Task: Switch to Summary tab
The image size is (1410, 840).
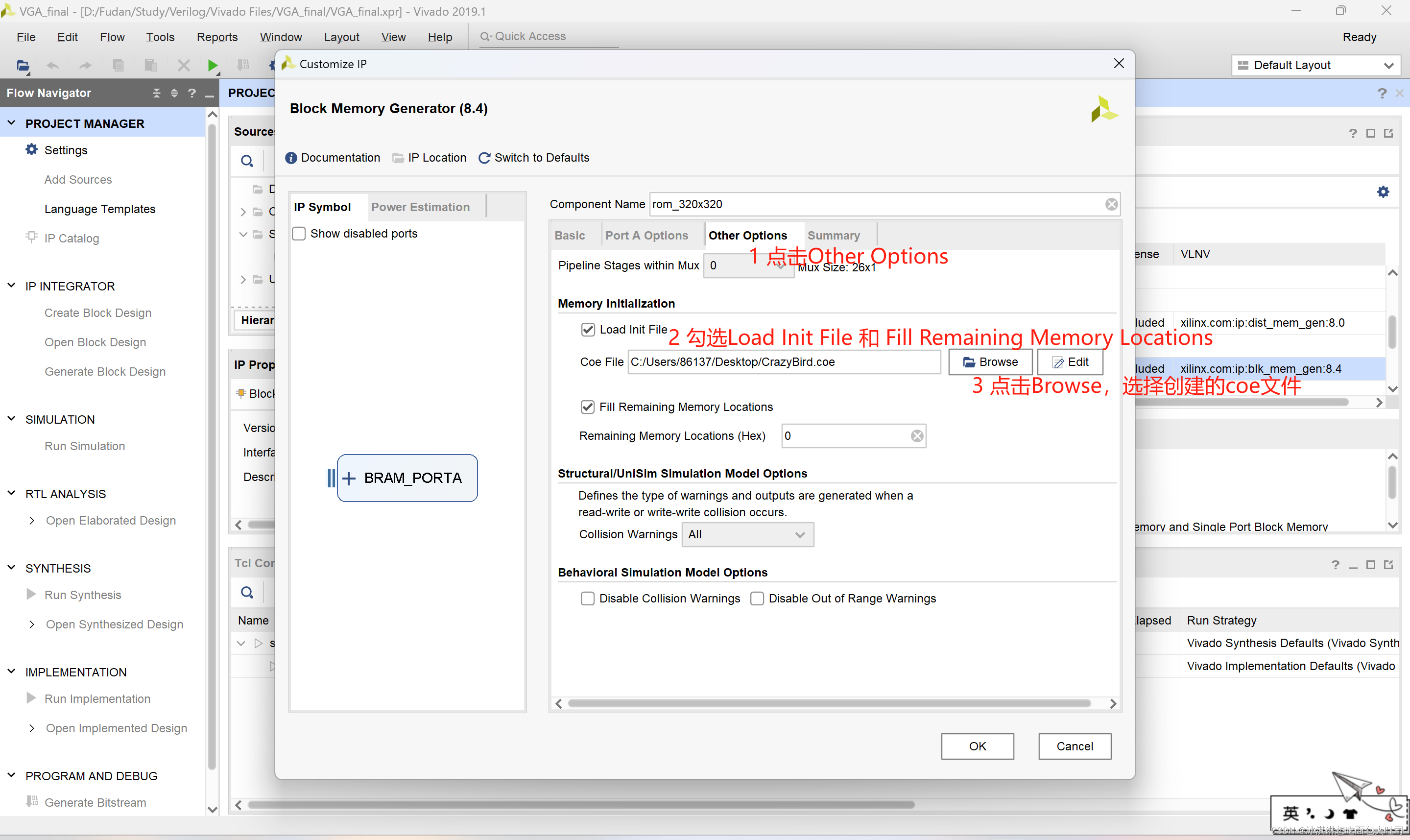Action: [834, 236]
